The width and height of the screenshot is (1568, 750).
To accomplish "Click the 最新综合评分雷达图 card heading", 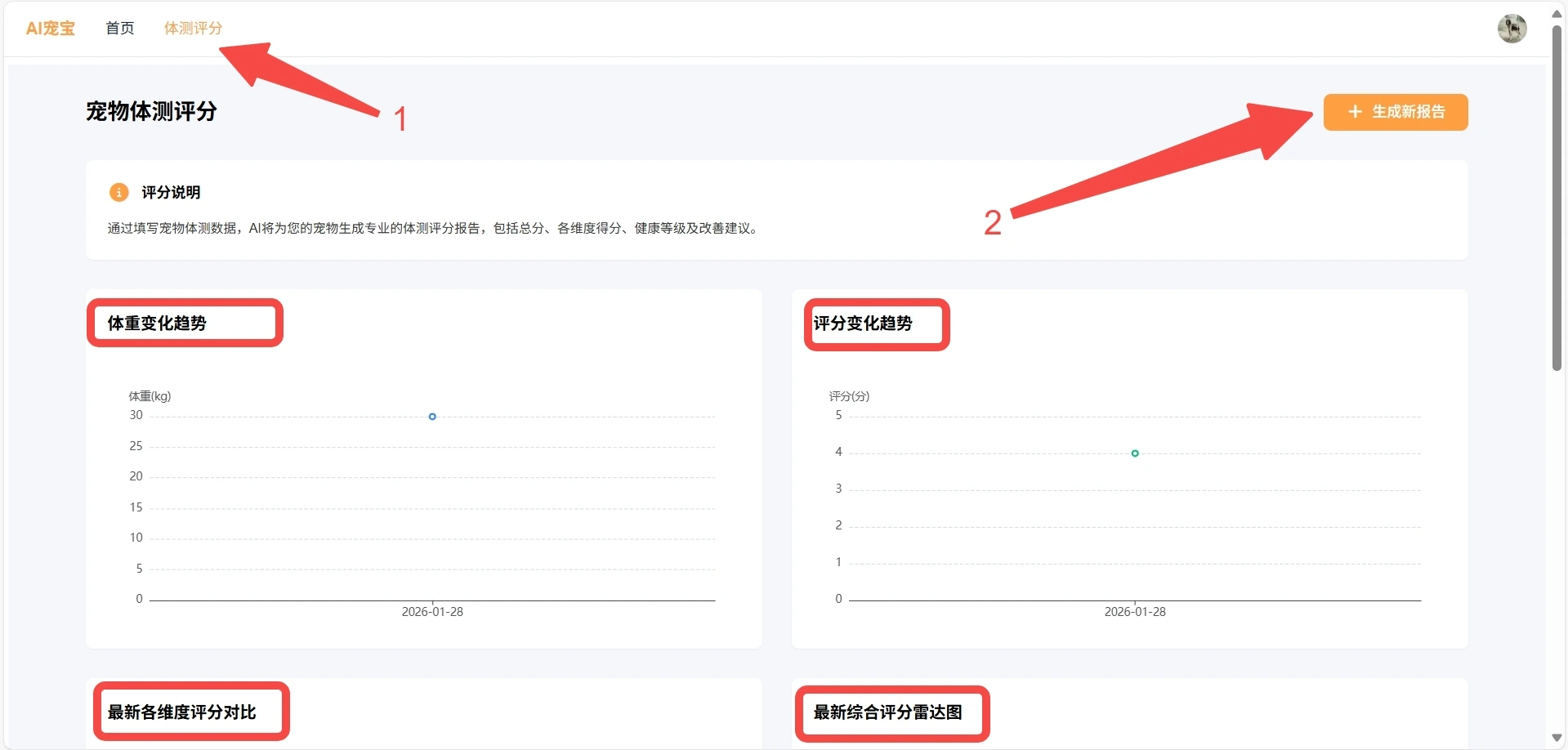I will [x=887, y=712].
